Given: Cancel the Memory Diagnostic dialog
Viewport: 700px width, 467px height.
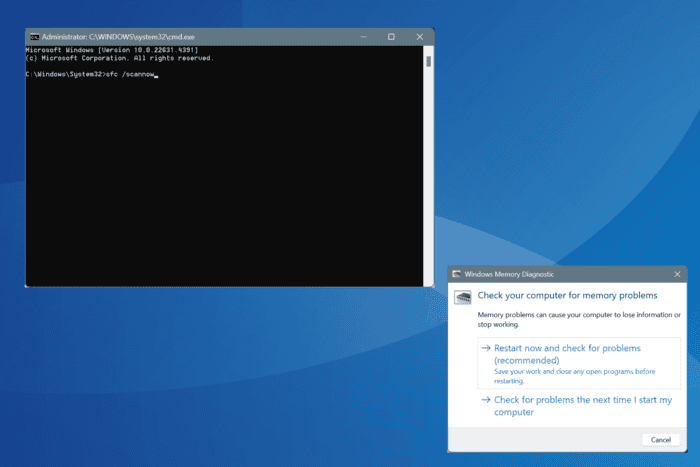Looking at the screenshot, I should (661, 440).
